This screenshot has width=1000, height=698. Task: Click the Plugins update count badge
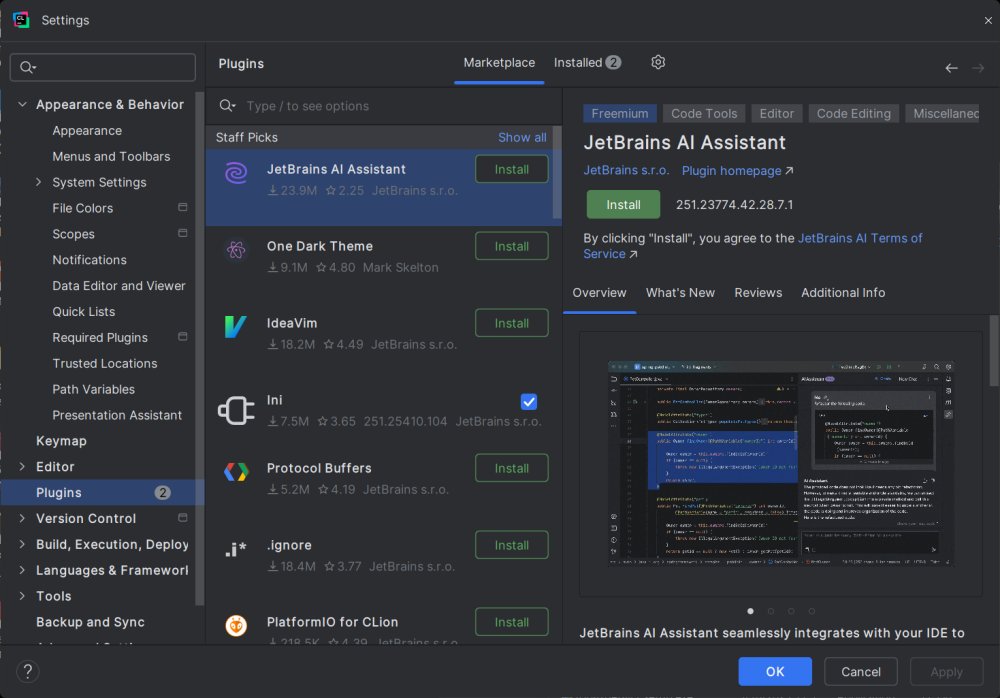point(163,493)
